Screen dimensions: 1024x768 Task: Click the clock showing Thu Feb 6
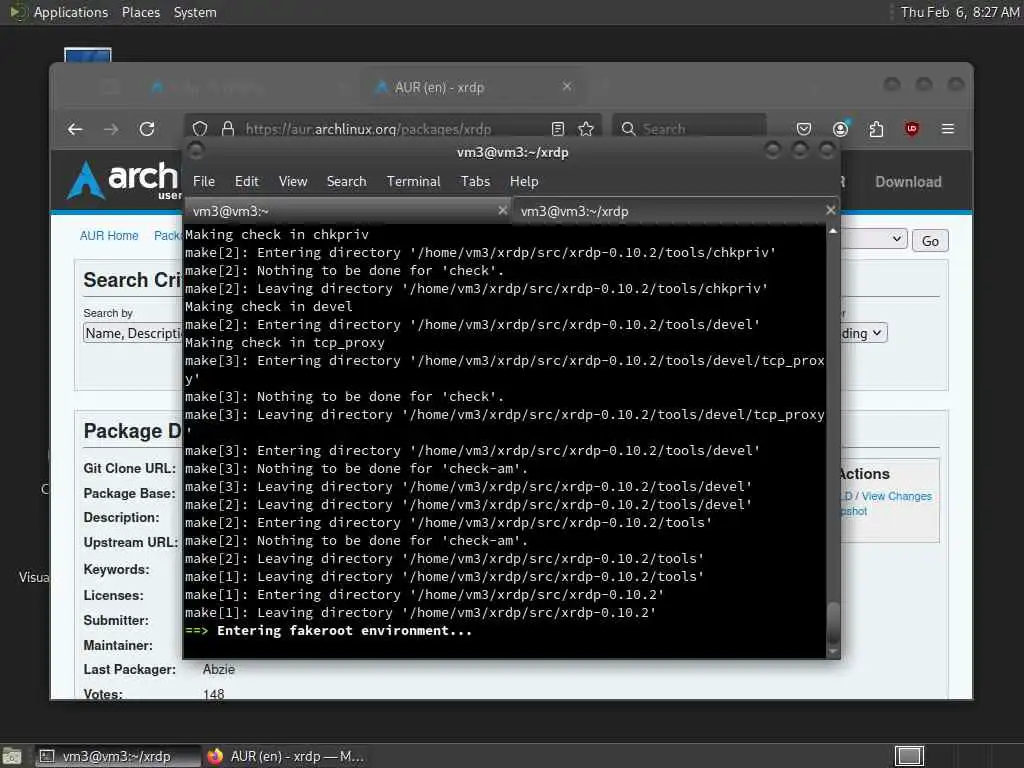click(959, 12)
